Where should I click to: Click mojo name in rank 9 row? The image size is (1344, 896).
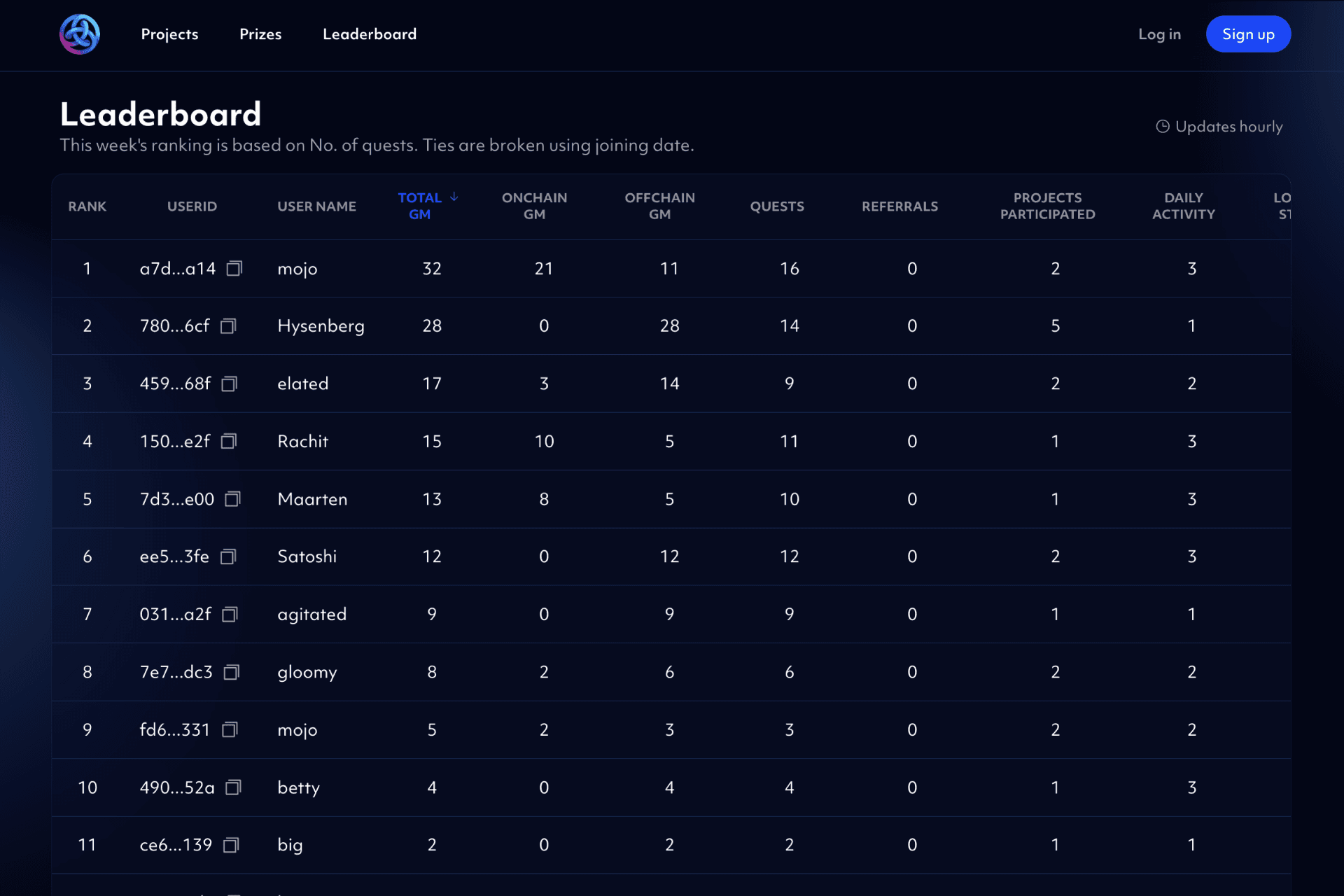(x=297, y=730)
